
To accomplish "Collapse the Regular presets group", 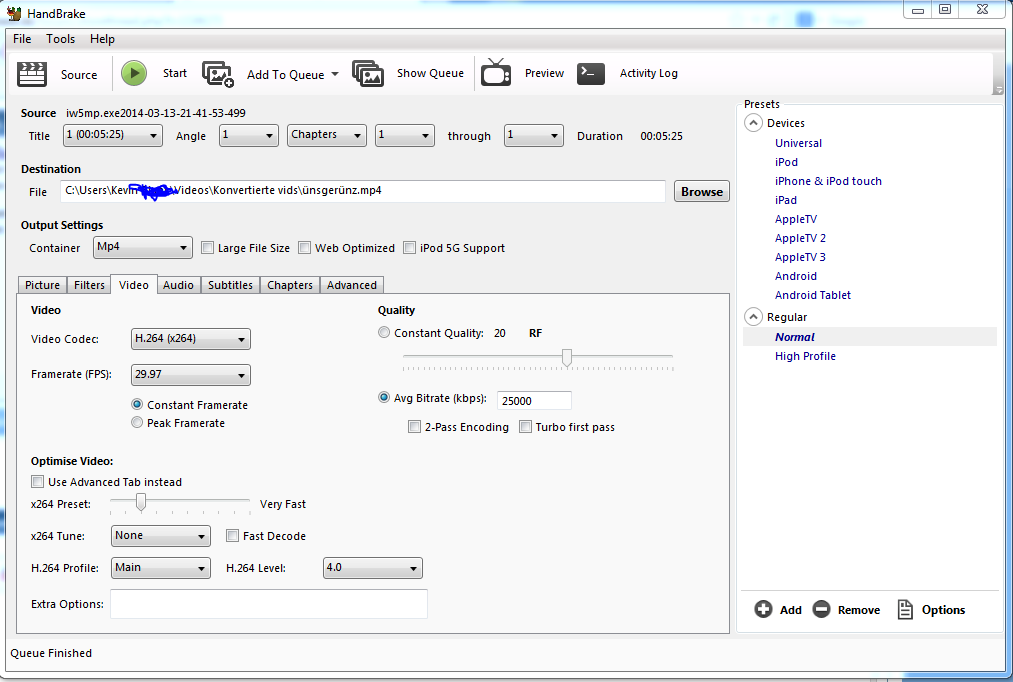I will point(753,316).
